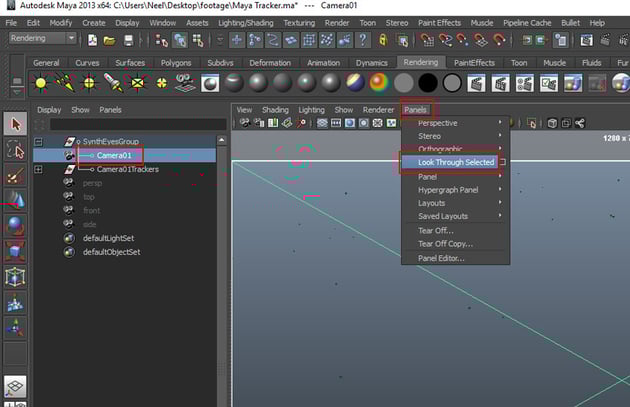
Task: Toggle the Film Gate viewport icon
Action: (336, 123)
